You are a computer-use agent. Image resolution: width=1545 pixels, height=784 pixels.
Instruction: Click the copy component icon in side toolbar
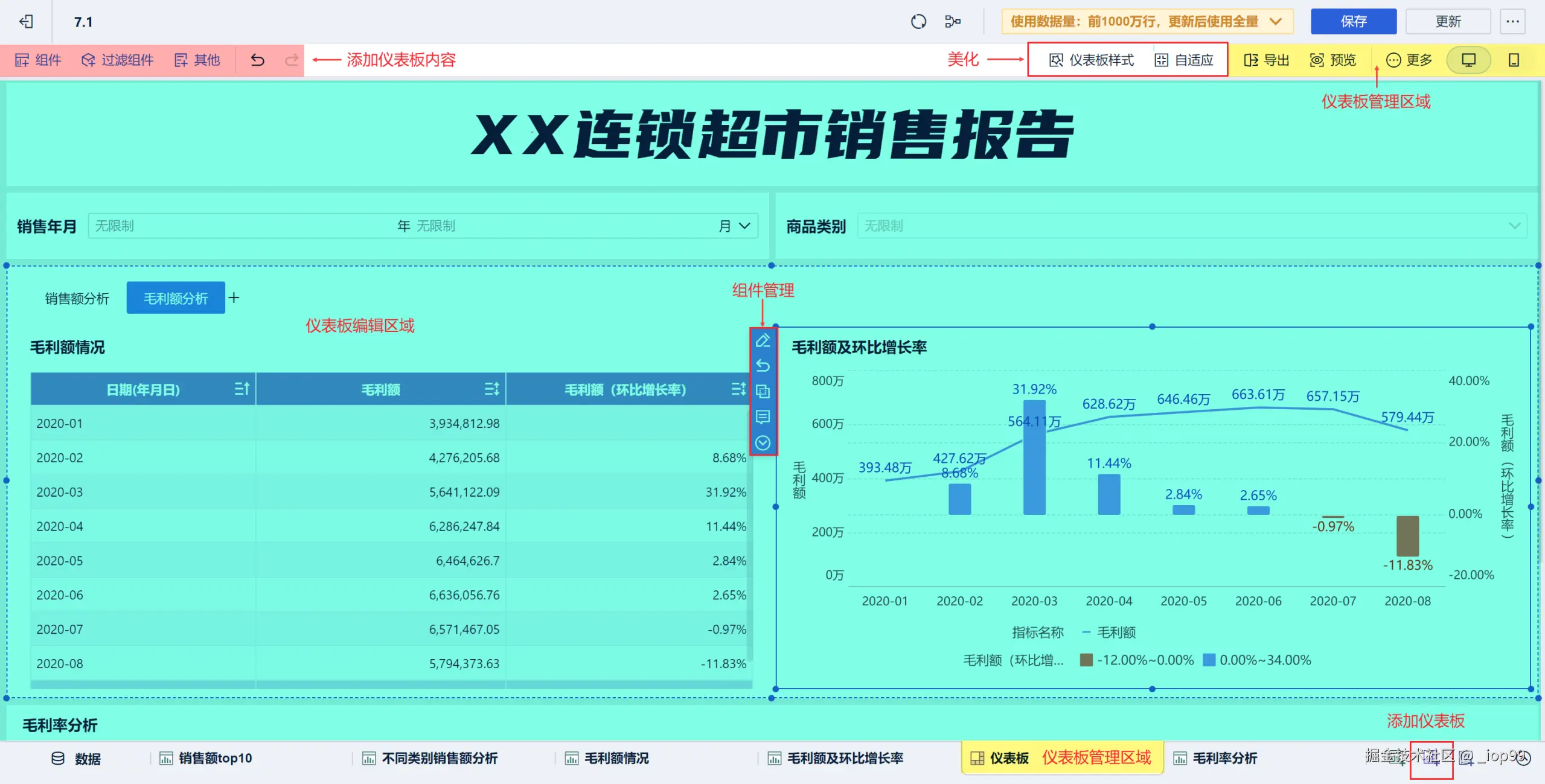pos(763,392)
